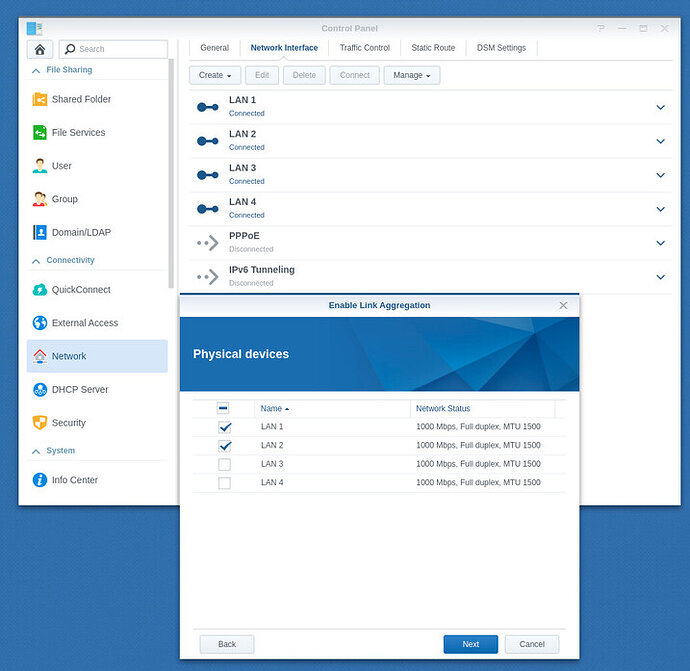Close the Enable Link Aggregation dialog
The width and height of the screenshot is (690, 671).
563,305
